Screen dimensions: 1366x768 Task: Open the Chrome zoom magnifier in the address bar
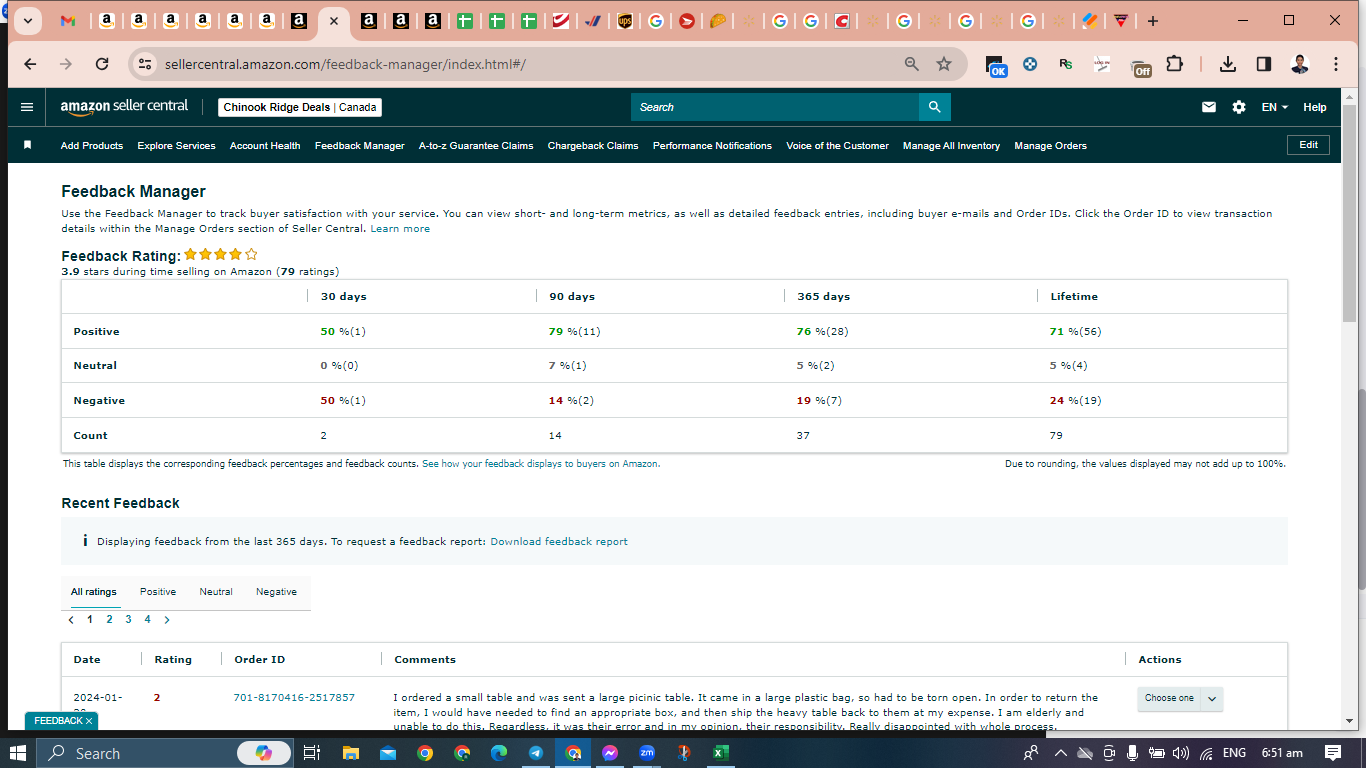coord(911,64)
